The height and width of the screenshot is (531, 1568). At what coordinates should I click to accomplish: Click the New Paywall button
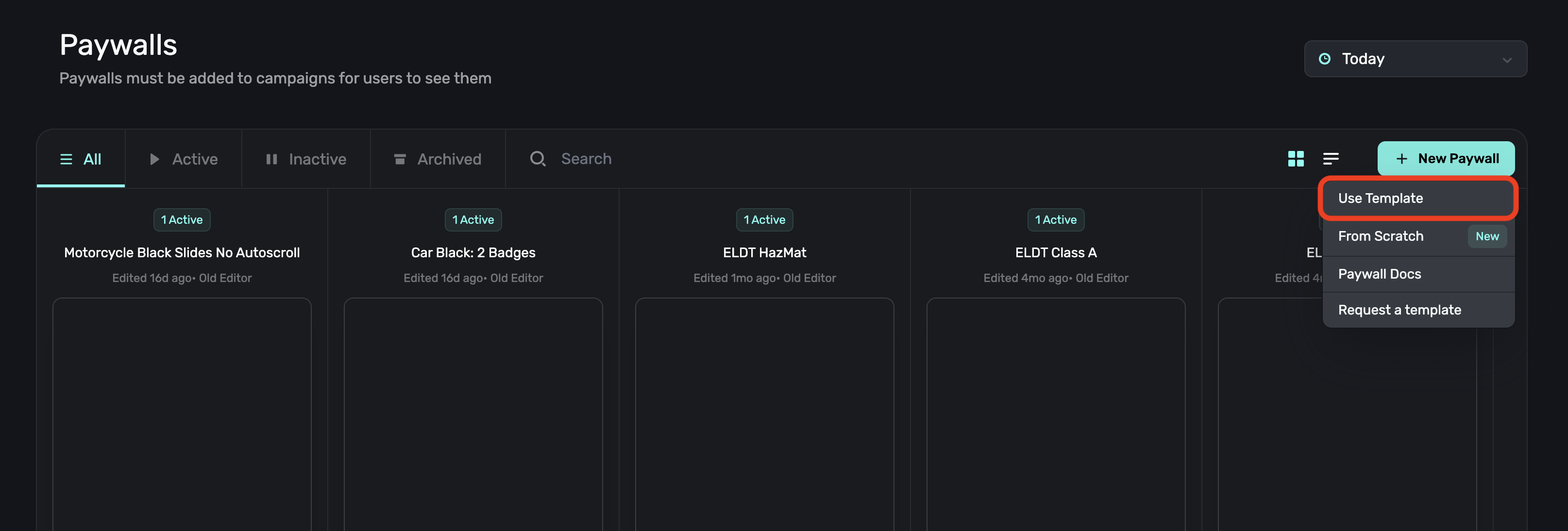click(x=1446, y=159)
